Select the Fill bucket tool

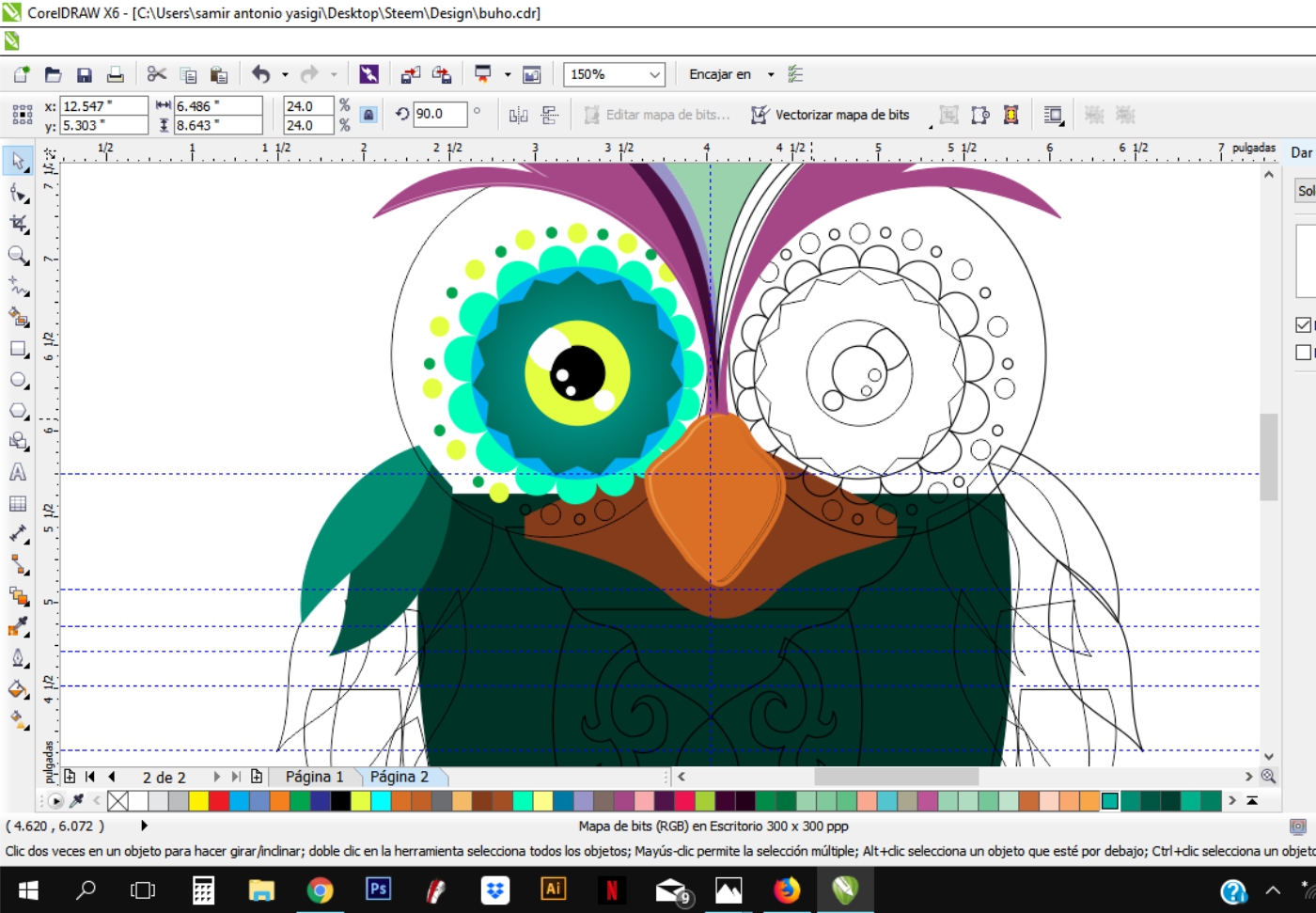tap(18, 689)
